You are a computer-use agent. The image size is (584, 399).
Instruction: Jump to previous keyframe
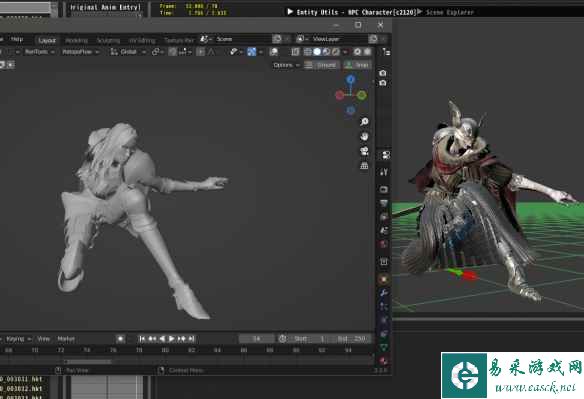coord(152,339)
